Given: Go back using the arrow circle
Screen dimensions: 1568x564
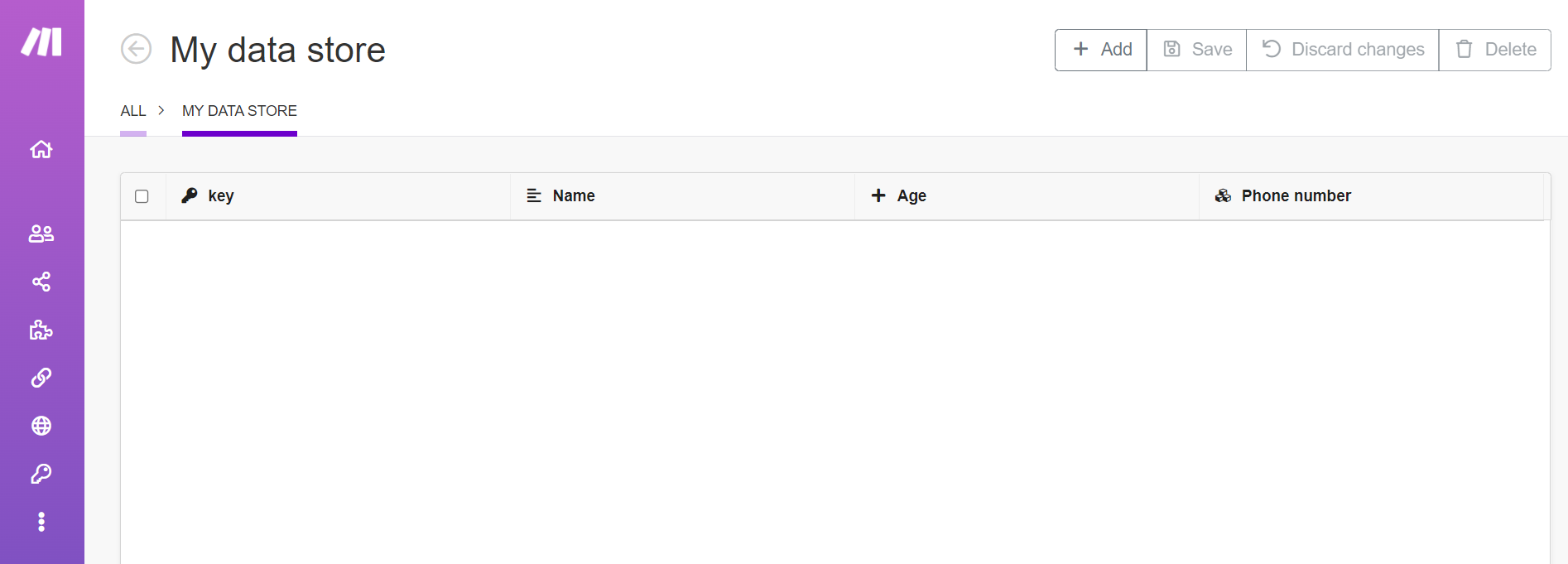Looking at the screenshot, I should [137, 49].
